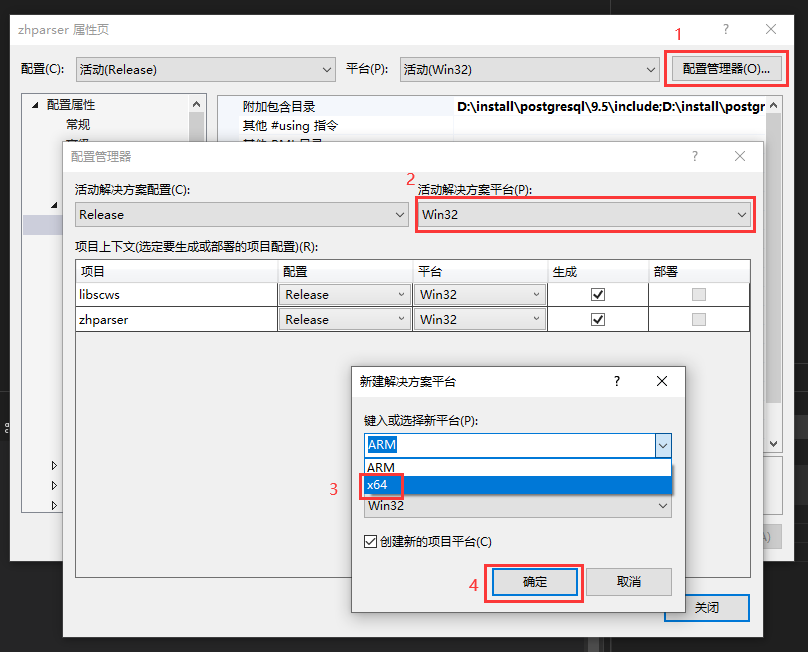Click the 生成 column header
This screenshot has width=808, height=652.
pyautogui.click(x=598, y=272)
